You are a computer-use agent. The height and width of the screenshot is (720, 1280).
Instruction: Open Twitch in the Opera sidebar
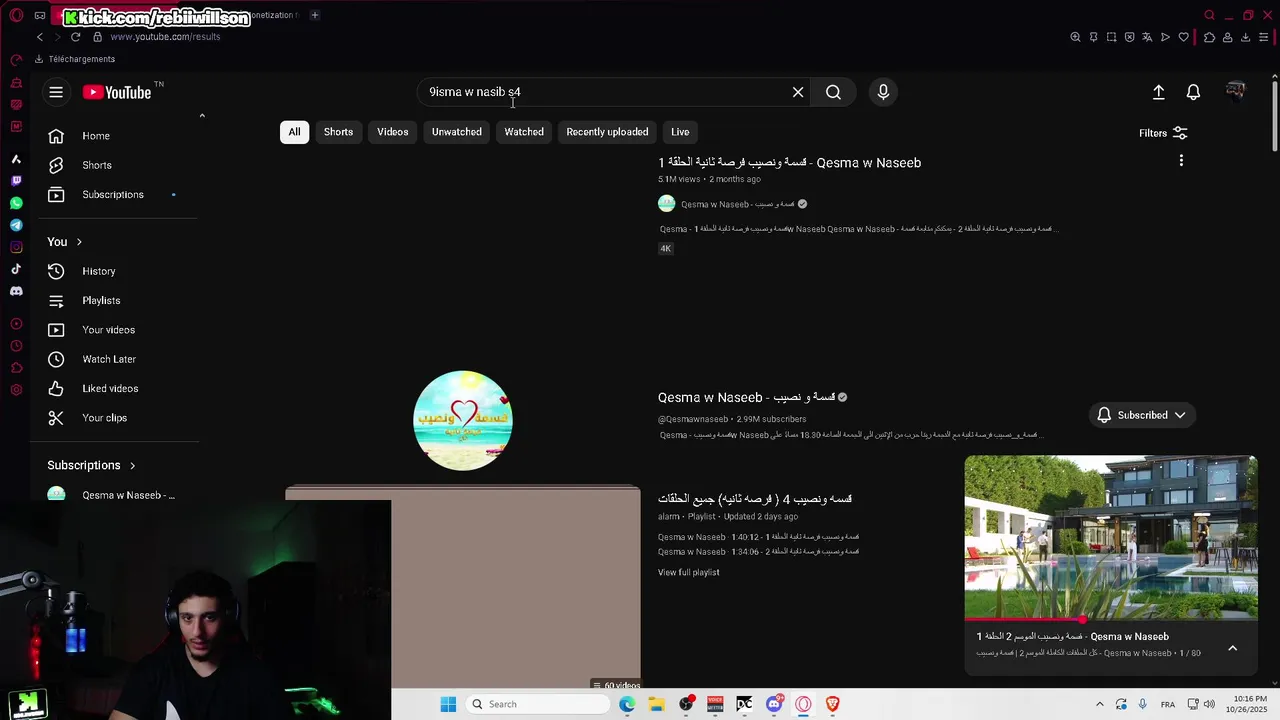coord(16,181)
